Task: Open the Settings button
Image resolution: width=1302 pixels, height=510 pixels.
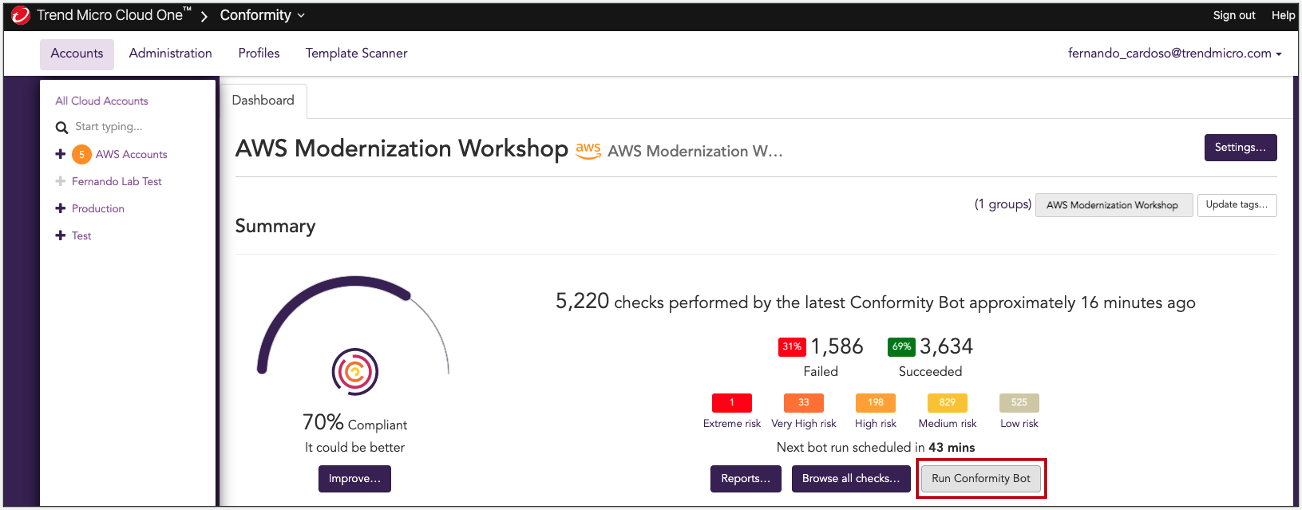Action: point(1240,147)
